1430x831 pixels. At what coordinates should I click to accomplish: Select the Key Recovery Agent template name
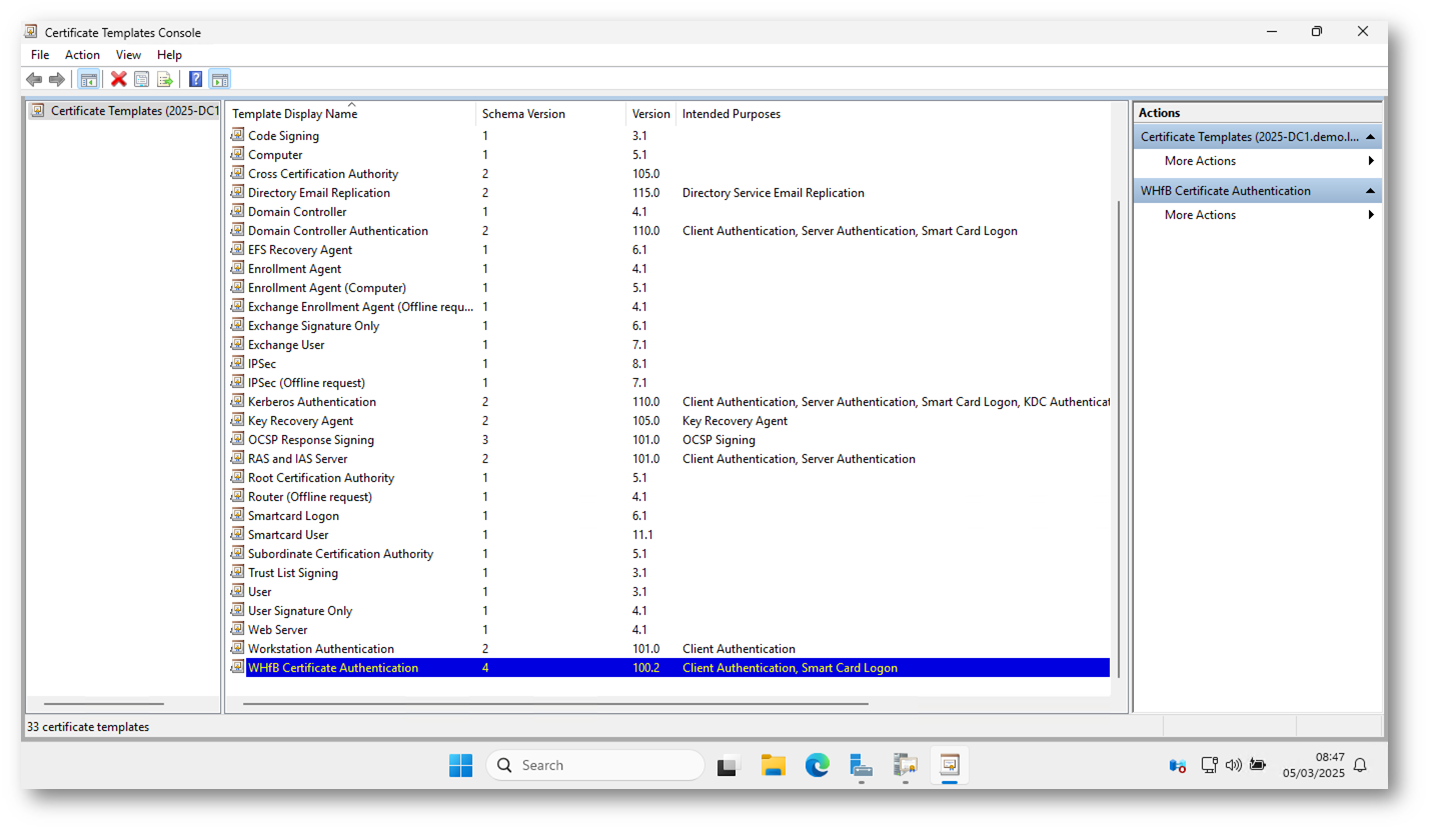300,420
